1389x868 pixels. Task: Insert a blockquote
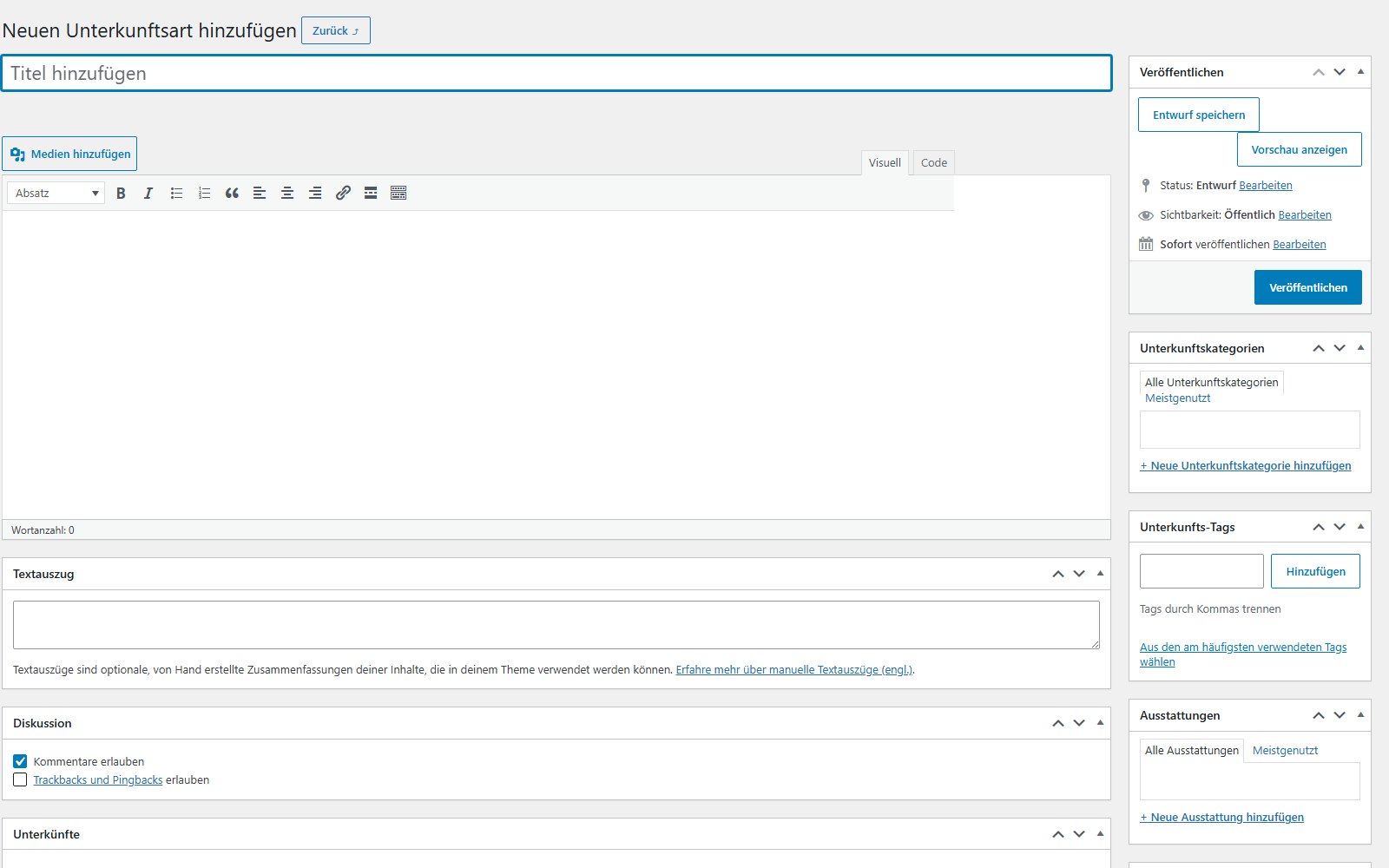[232, 193]
